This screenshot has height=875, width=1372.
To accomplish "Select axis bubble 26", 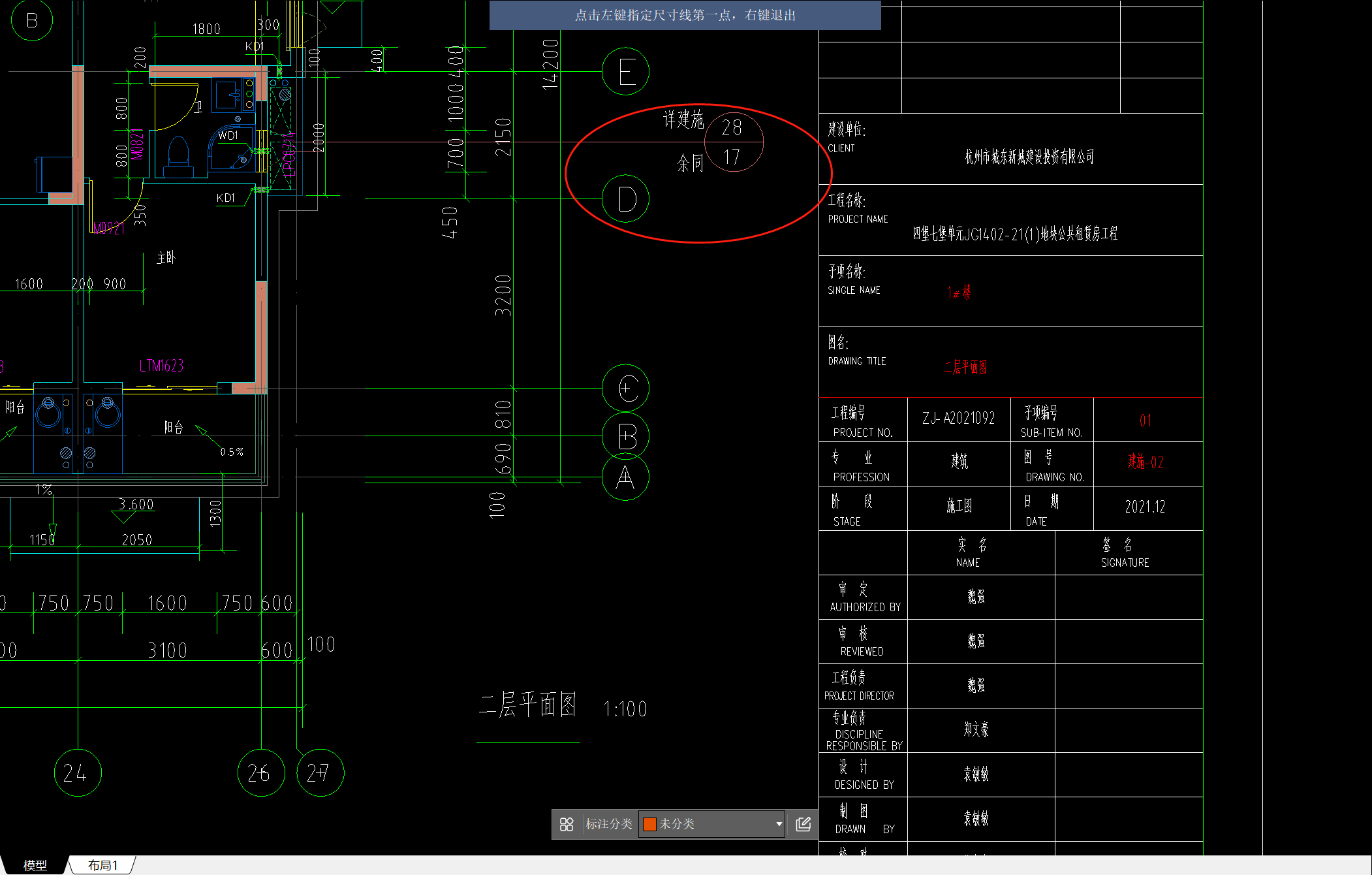I will pyautogui.click(x=261, y=773).
